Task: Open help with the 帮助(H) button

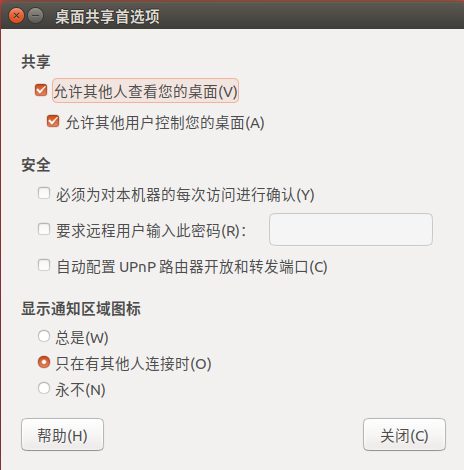Action: [62, 435]
